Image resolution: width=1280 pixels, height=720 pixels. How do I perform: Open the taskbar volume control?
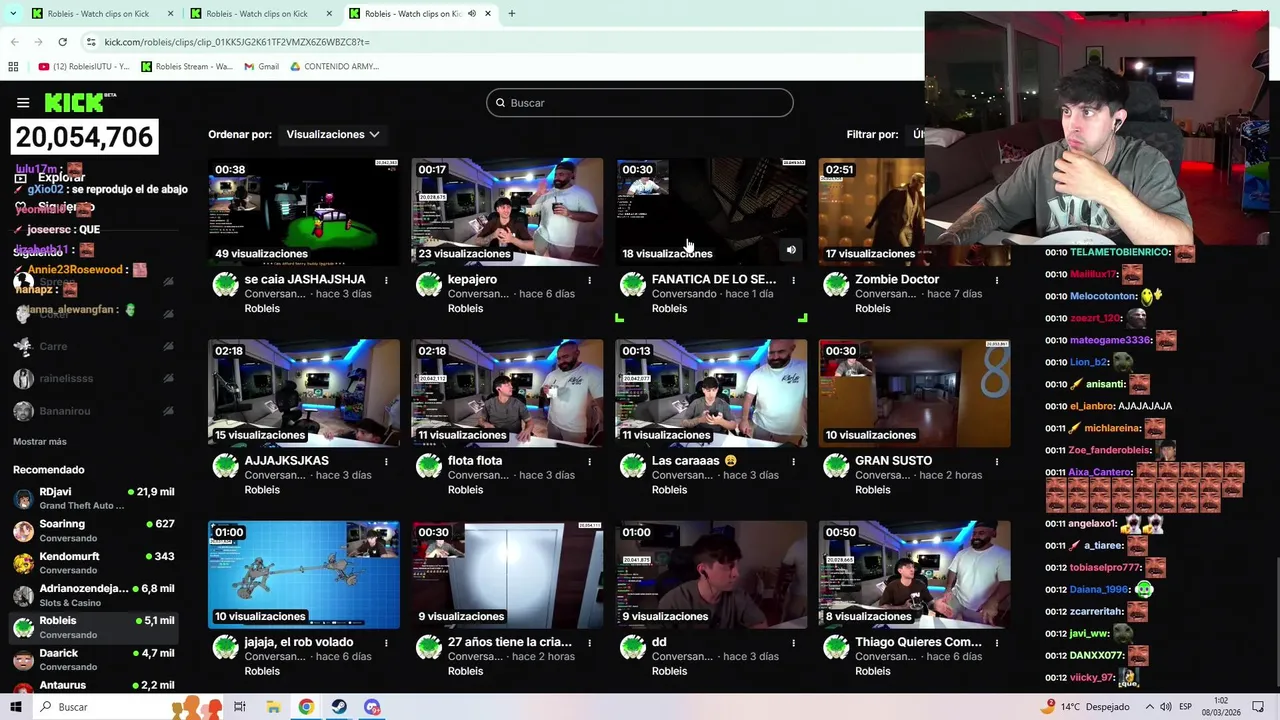point(1166,707)
